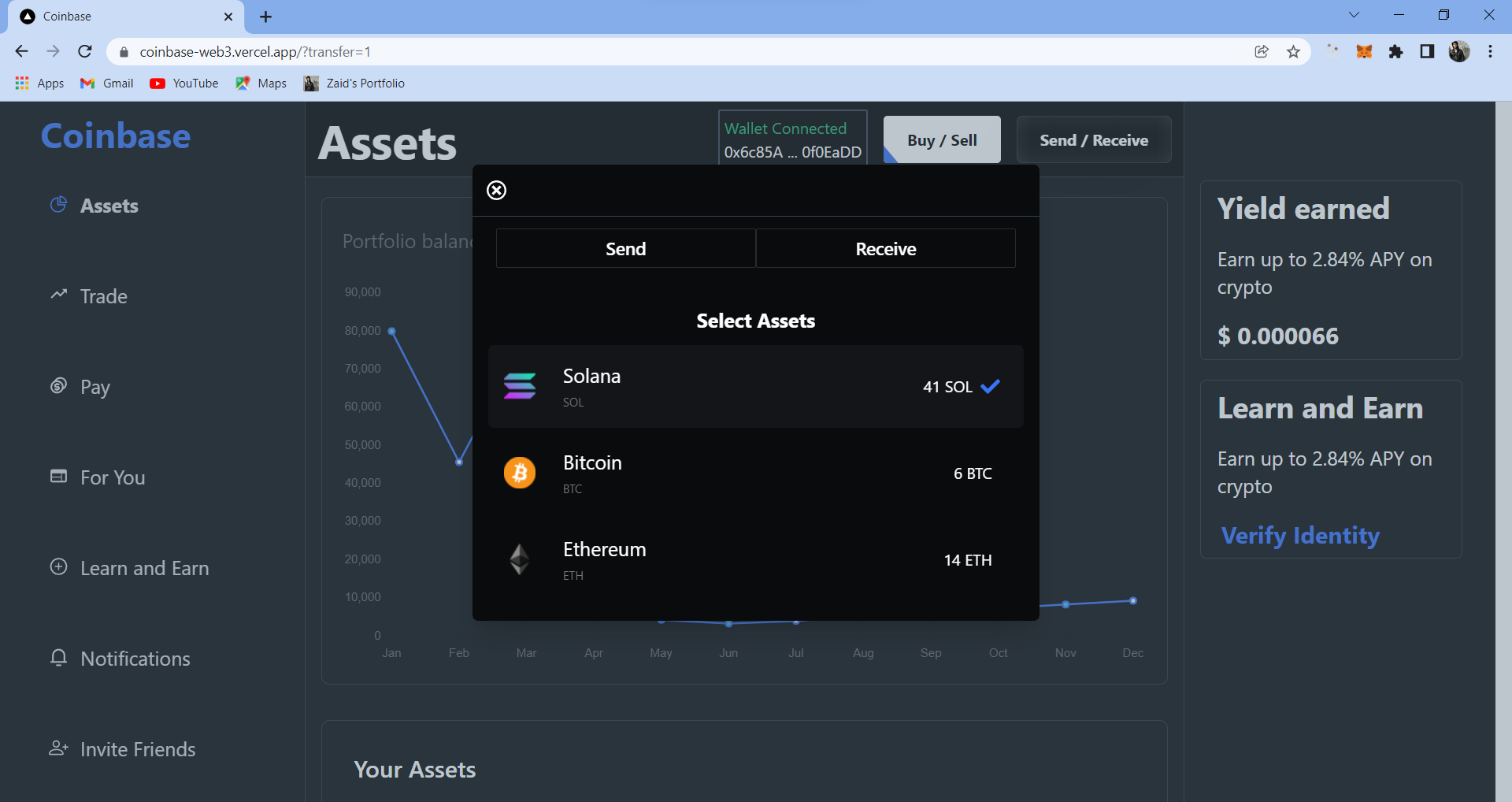Image resolution: width=1512 pixels, height=802 pixels.
Task: Open Zaid's Portfolio bookmark
Action: tap(354, 83)
